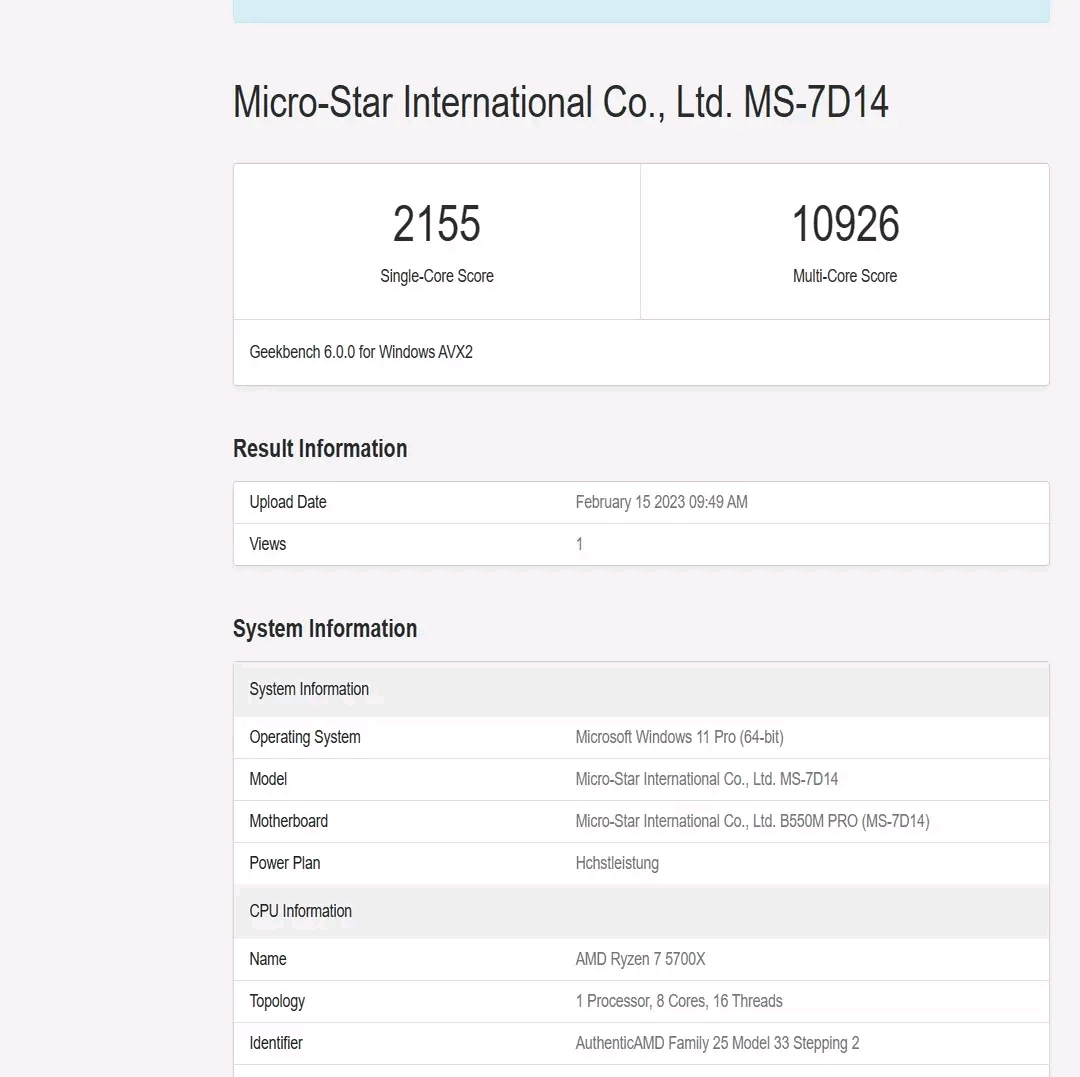Click the AMD Ryzen 7 5700X value
This screenshot has width=1080, height=1077.
pyautogui.click(x=641, y=959)
